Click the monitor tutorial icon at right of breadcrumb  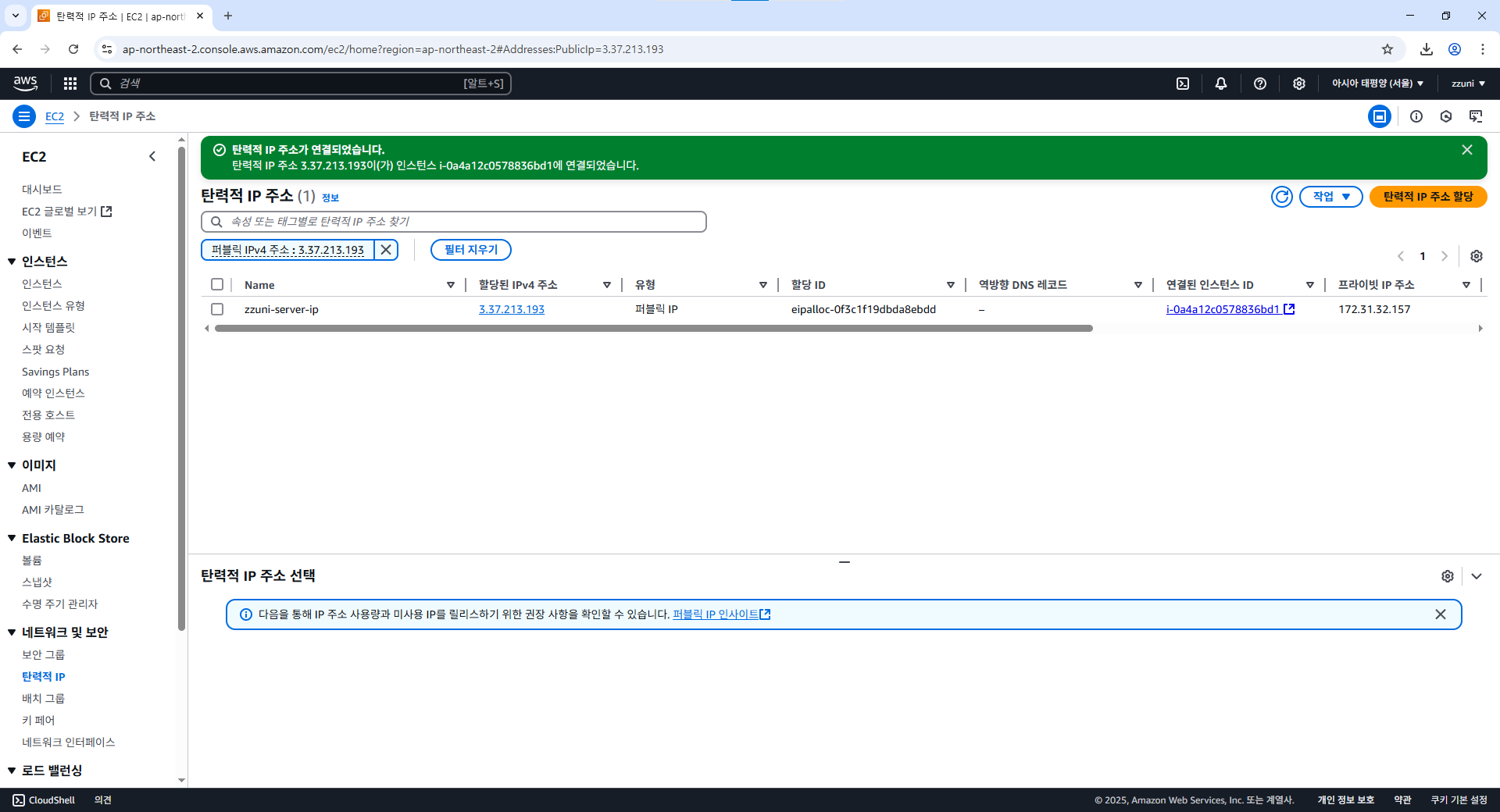tap(1476, 116)
